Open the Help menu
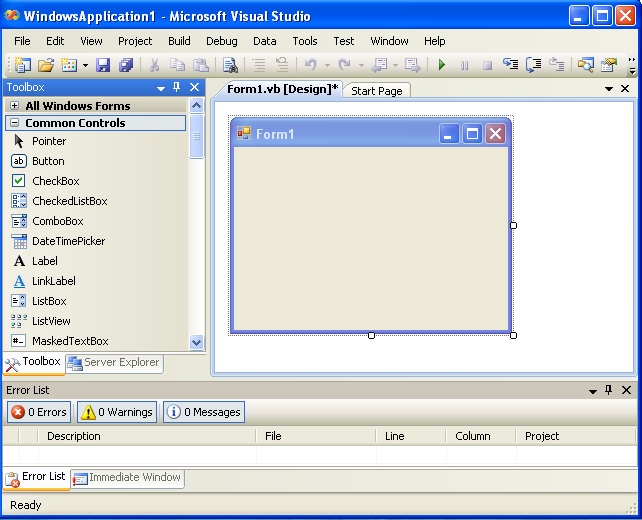642x520 pixels. (x=434, y=41)
